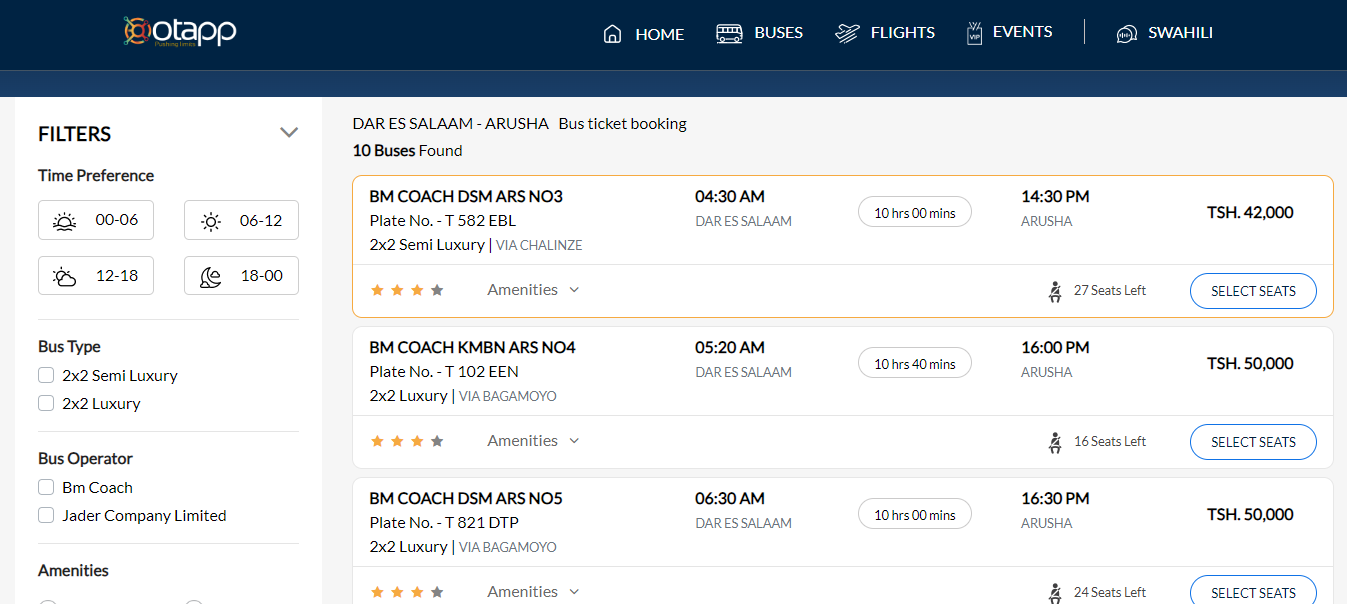1347x604 pixels.
Task: Click the seat icon beside 27 Seats Left
Action: [x=1055, y=291]
